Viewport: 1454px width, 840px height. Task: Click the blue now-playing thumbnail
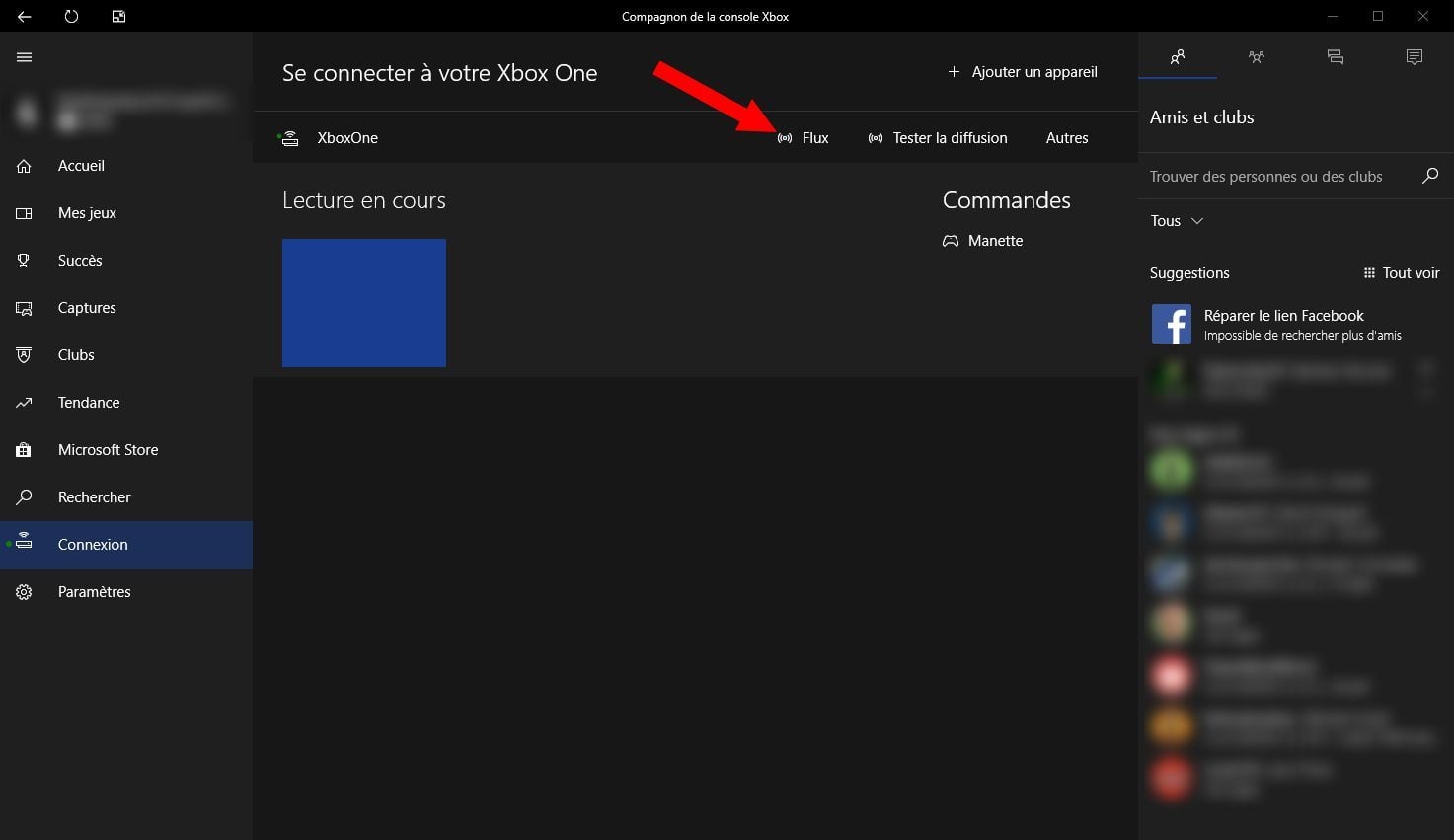[363, 302]
